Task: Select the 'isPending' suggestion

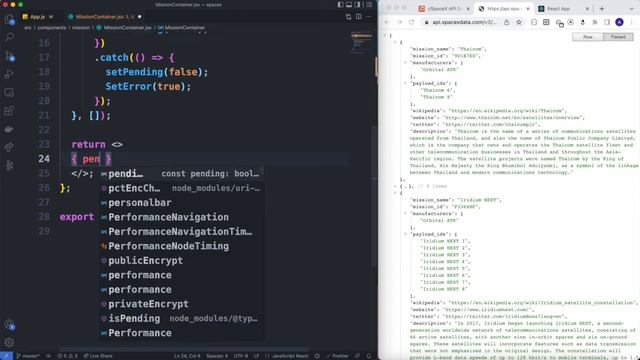Action: (x=182, y=318)
